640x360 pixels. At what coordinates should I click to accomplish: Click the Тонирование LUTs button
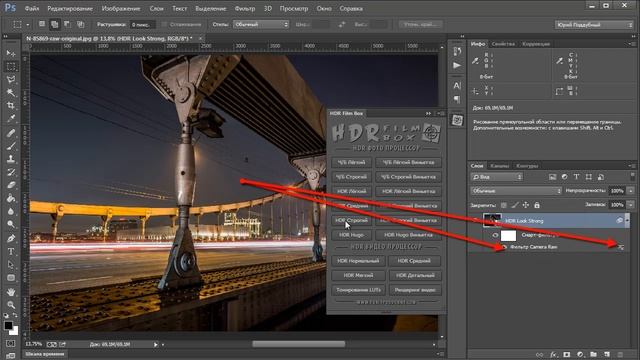pos(358,290)
